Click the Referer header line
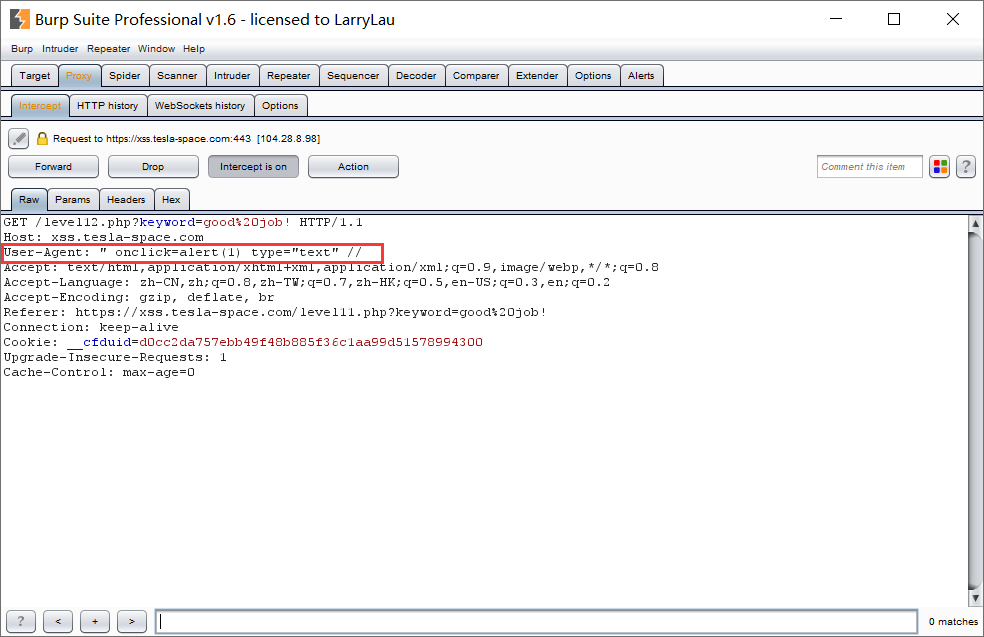Viewport: 984px width, 637px height. 275,313
